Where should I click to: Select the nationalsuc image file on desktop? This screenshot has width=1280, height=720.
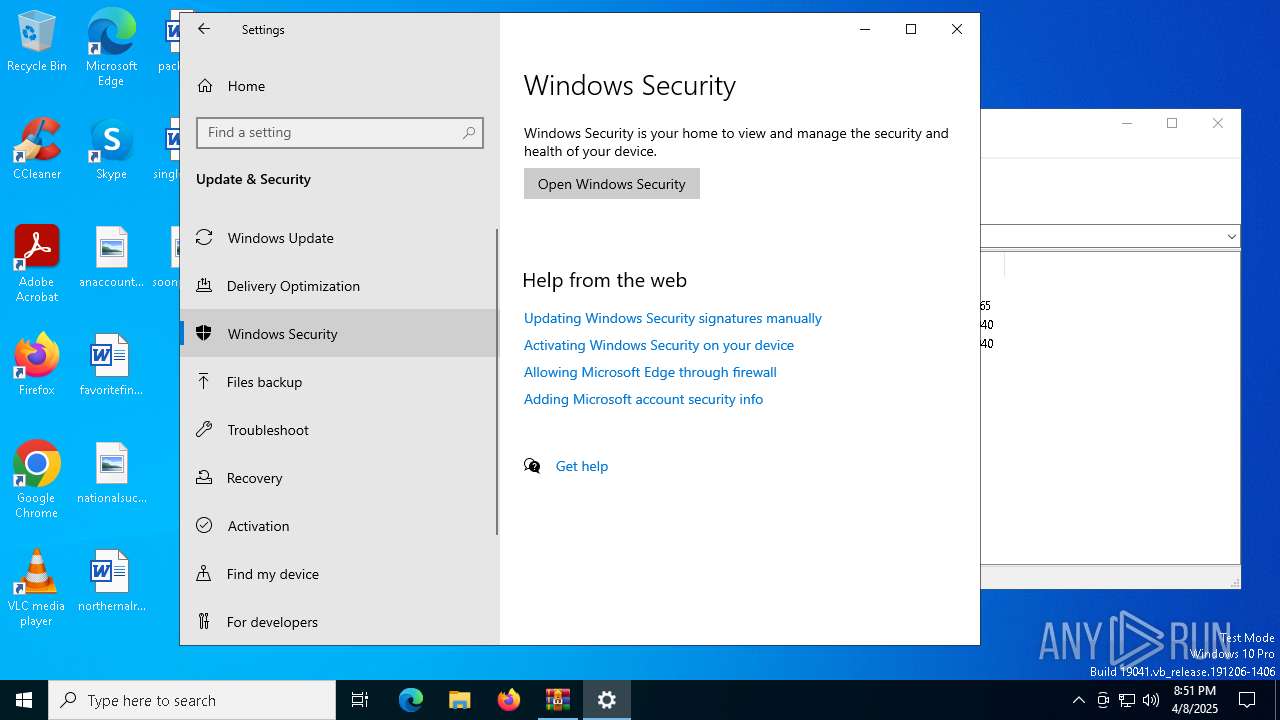111,473
